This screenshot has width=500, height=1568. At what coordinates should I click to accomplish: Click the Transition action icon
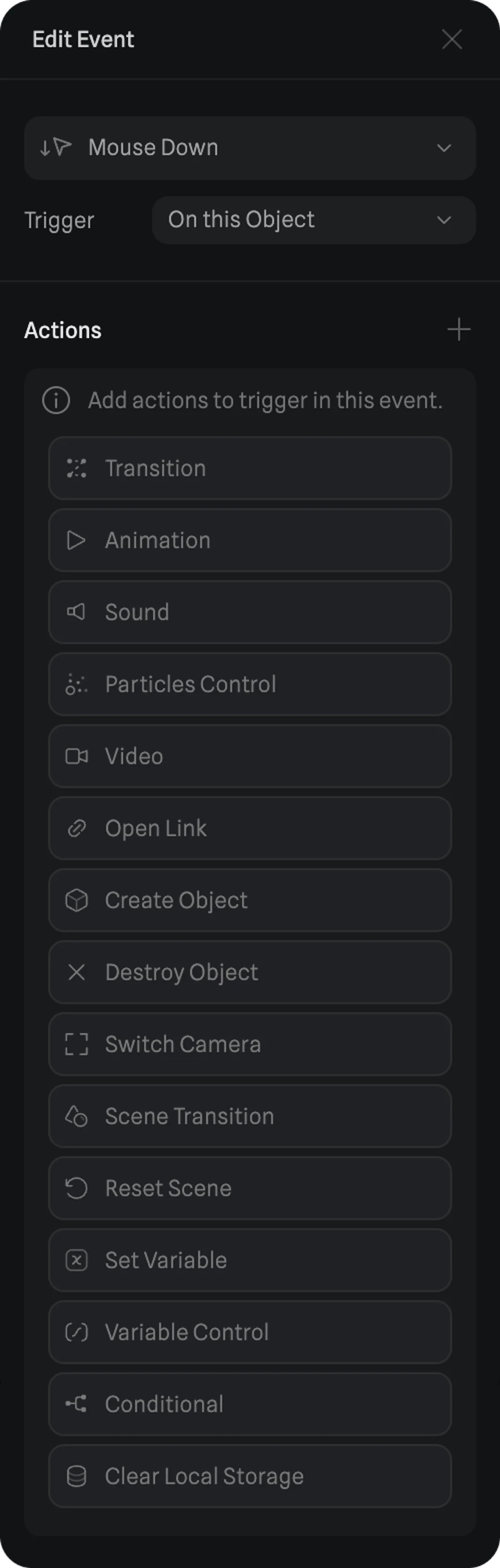pos(77,468)
